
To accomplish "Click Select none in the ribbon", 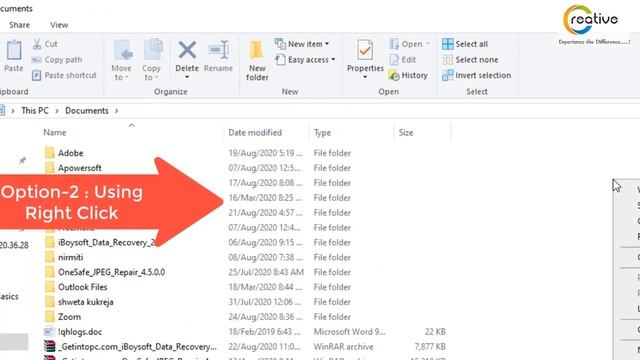I will (x=470, y=60).
